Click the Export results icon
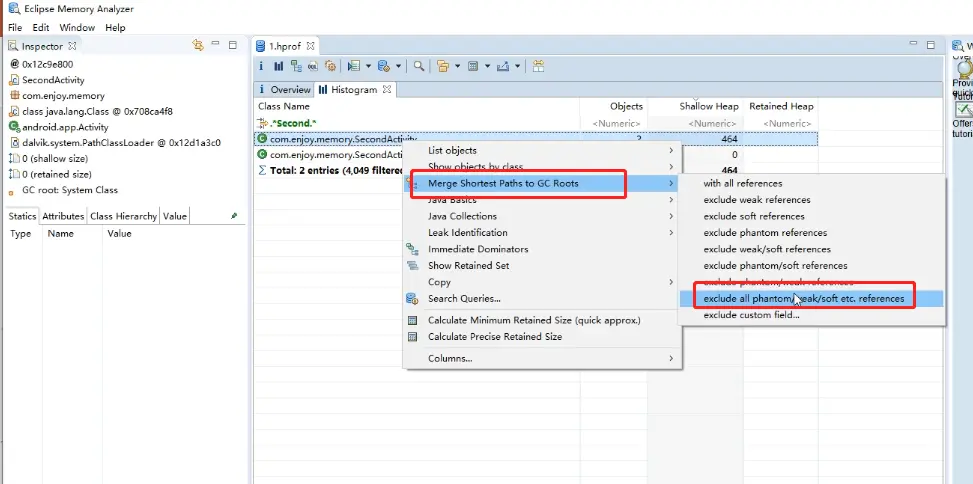 coord(503,66)
